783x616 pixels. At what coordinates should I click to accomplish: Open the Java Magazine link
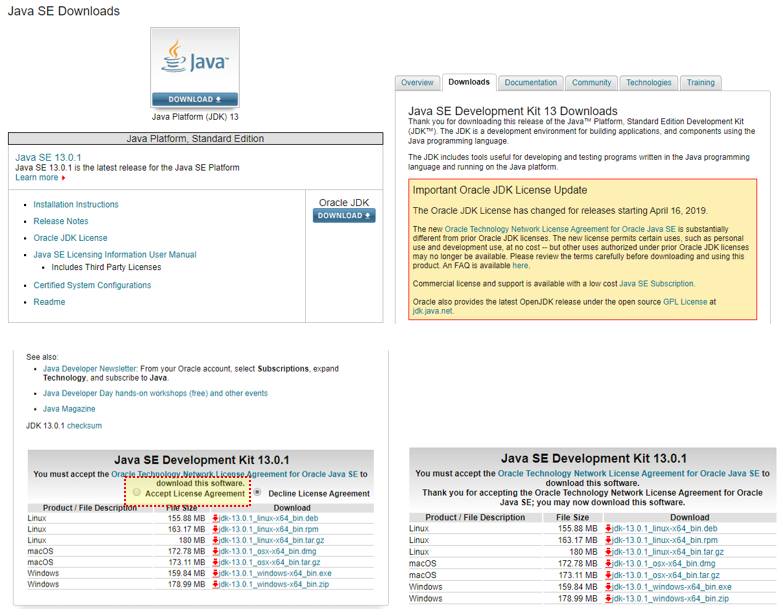pyautogui.click(x=69, y=409)
